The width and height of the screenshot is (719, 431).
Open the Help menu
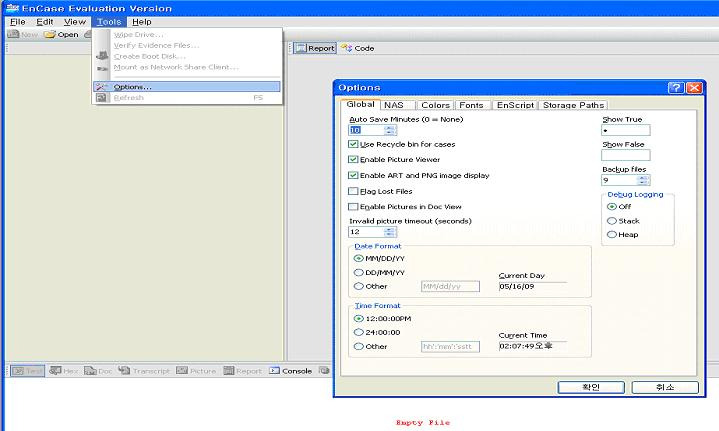(142, 22)
